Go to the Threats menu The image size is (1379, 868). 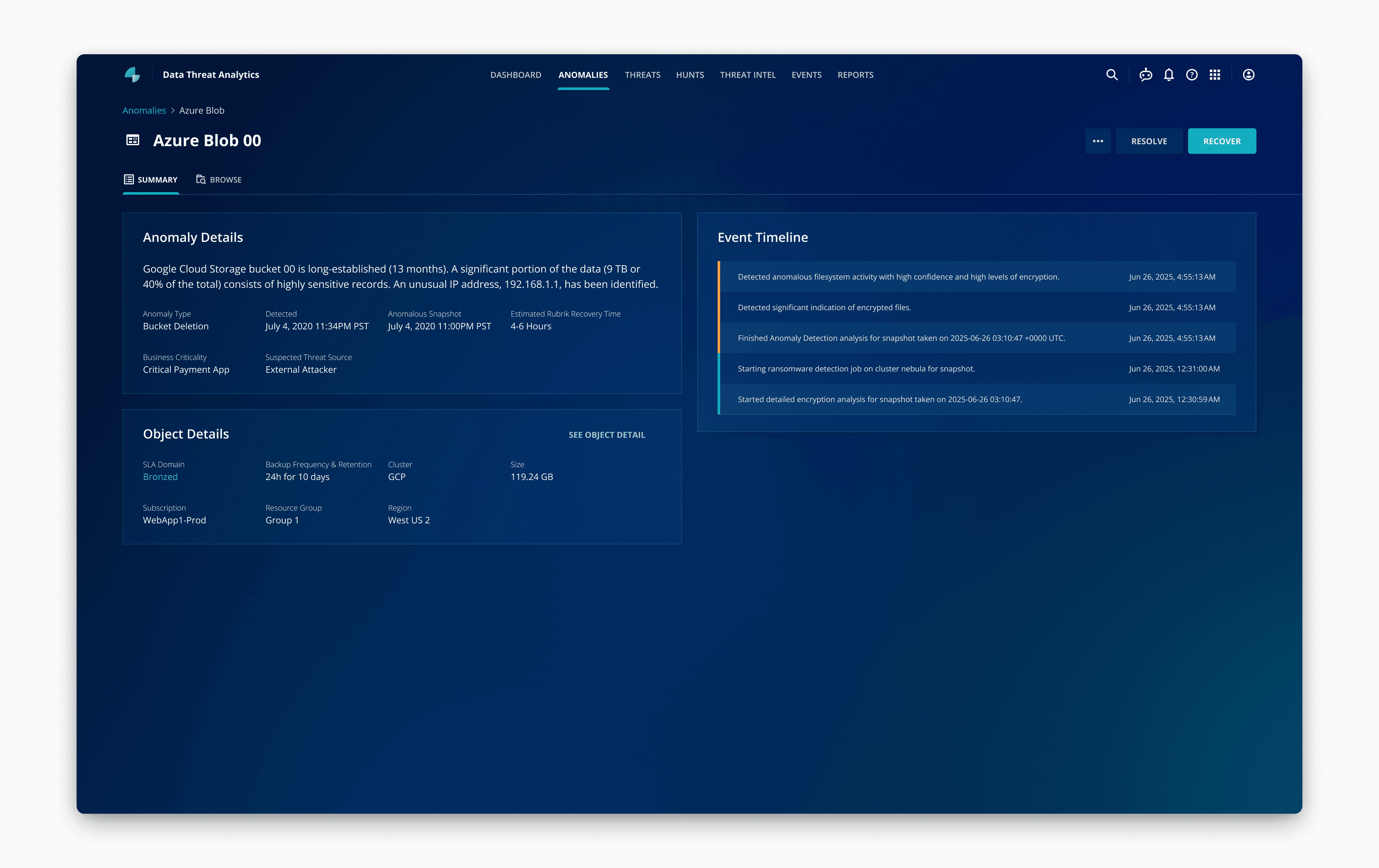coord(642,75)
